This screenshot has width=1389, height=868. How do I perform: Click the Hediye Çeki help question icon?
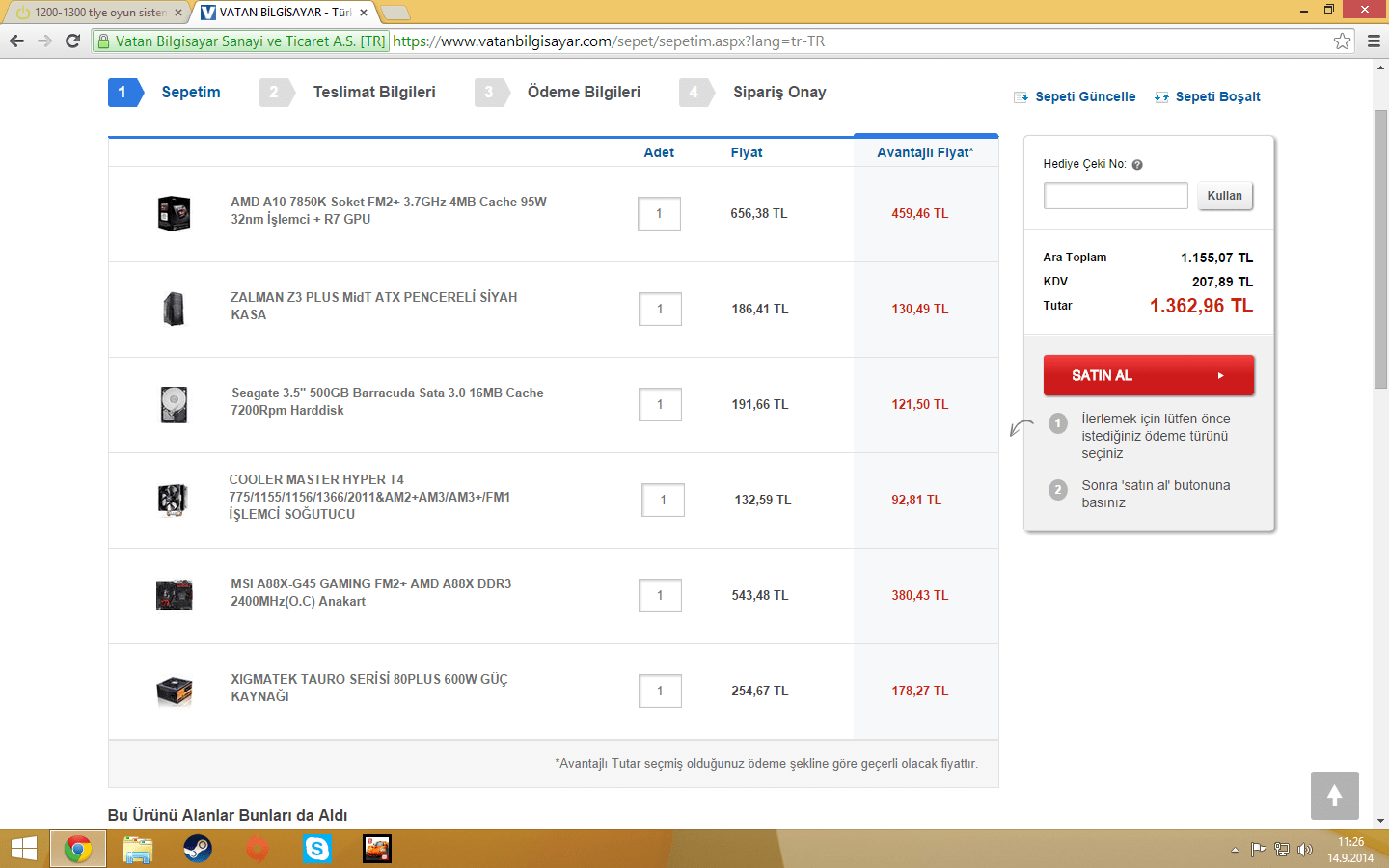click(x=1137, y=165)
